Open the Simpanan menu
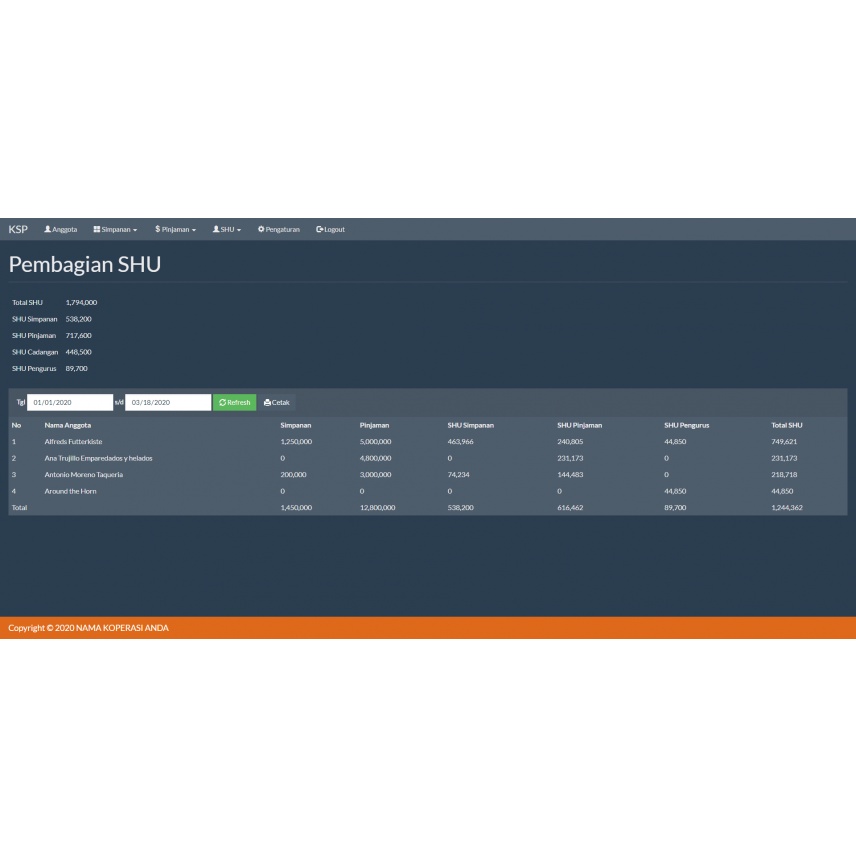 tap(115, 229)
